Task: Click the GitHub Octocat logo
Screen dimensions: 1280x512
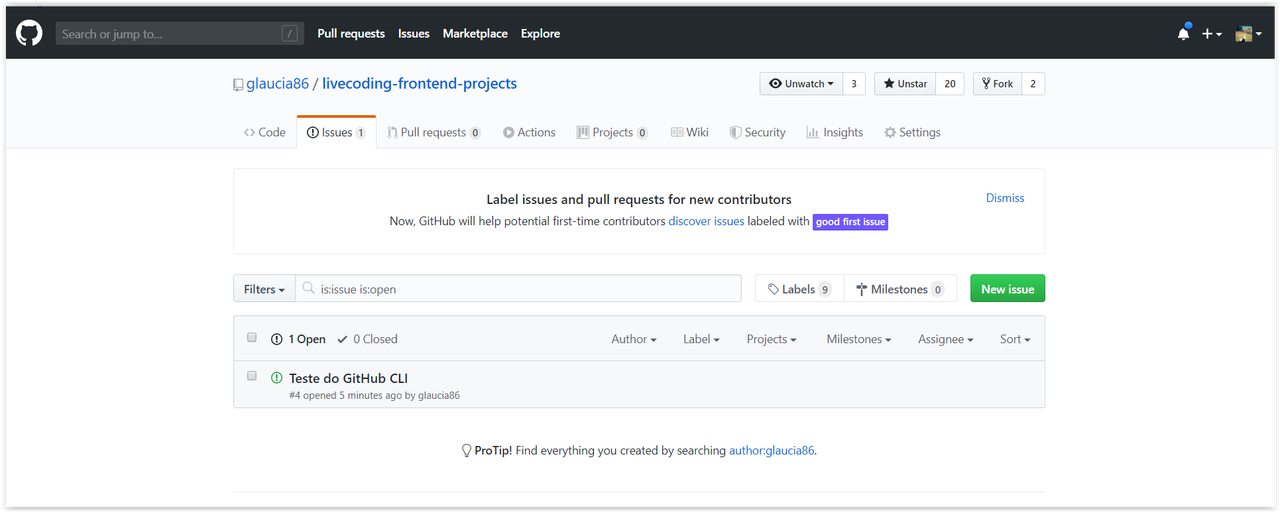Action: [29, 33]
